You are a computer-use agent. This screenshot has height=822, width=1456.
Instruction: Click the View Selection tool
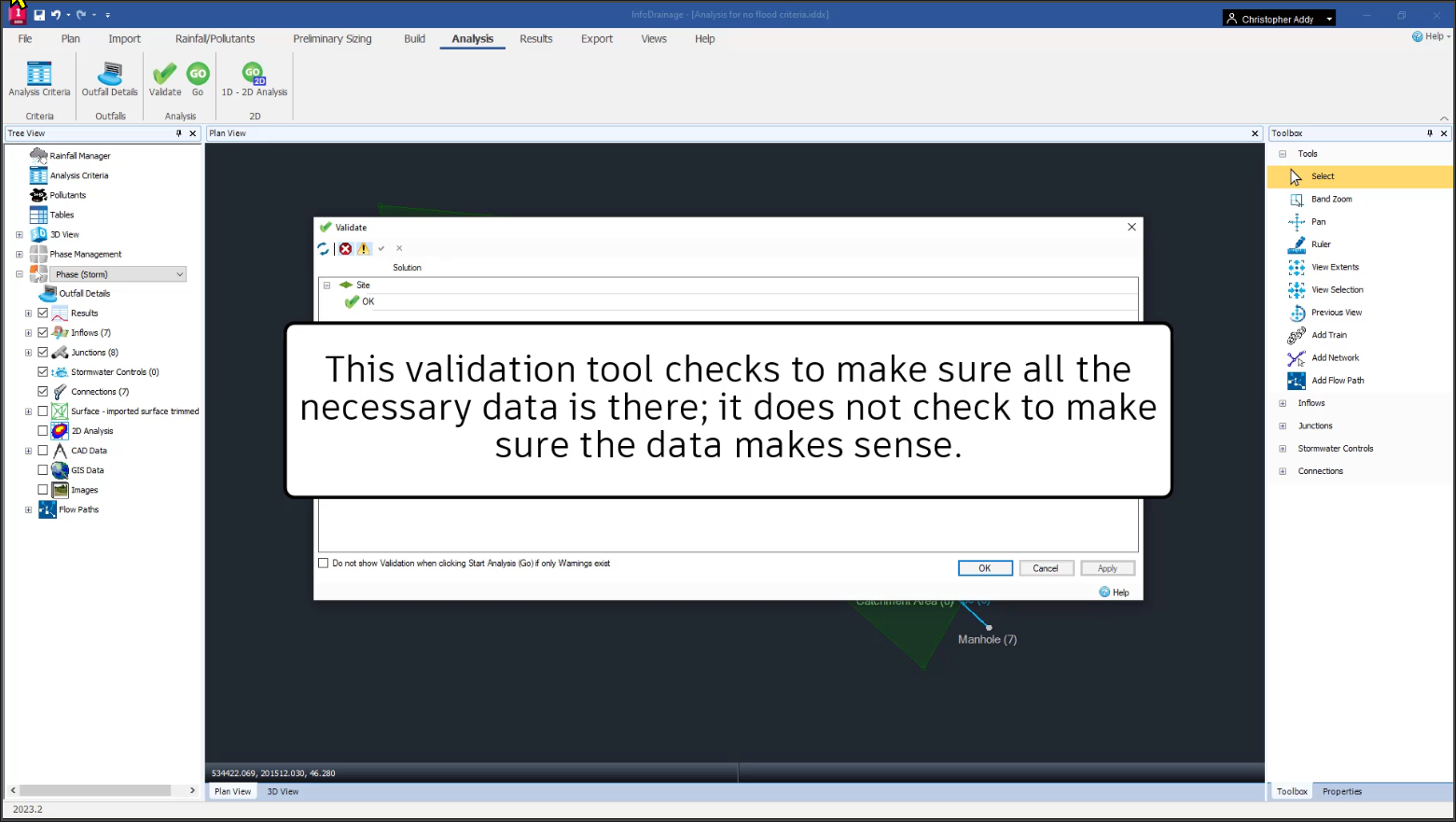coord(1337,289)
